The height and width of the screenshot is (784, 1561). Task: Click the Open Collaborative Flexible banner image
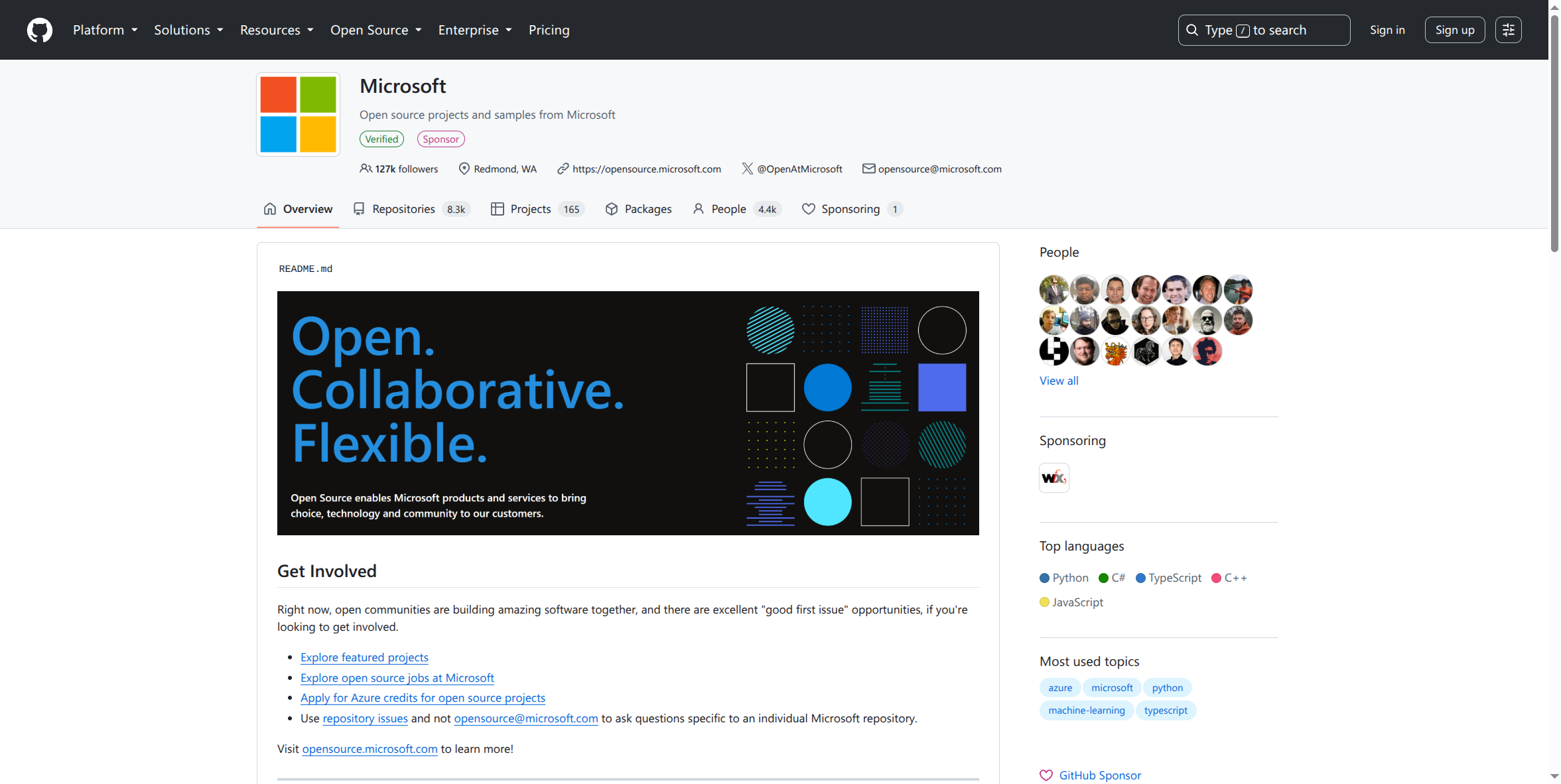[x=628, y=413]
